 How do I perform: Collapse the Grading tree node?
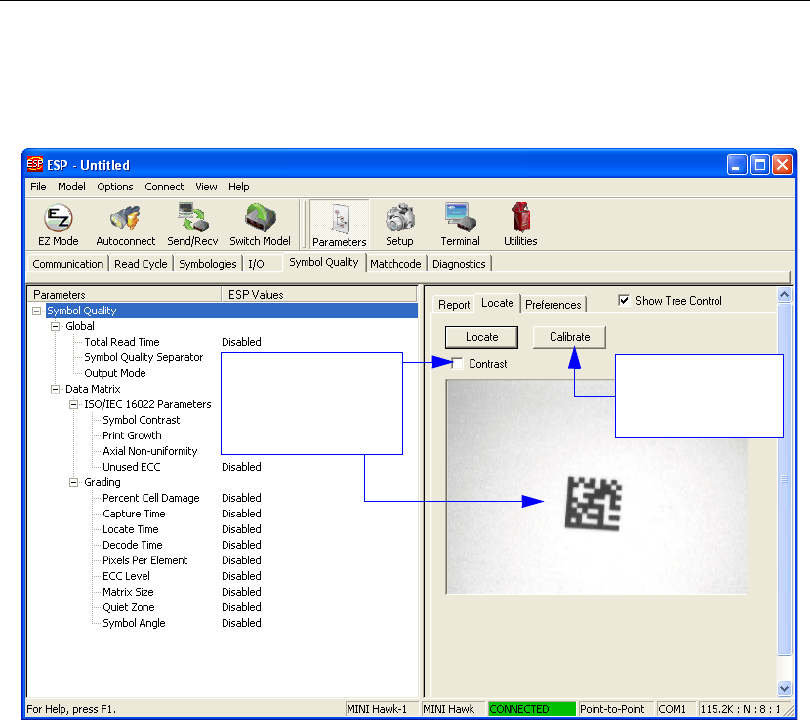(x=74, y=482)
